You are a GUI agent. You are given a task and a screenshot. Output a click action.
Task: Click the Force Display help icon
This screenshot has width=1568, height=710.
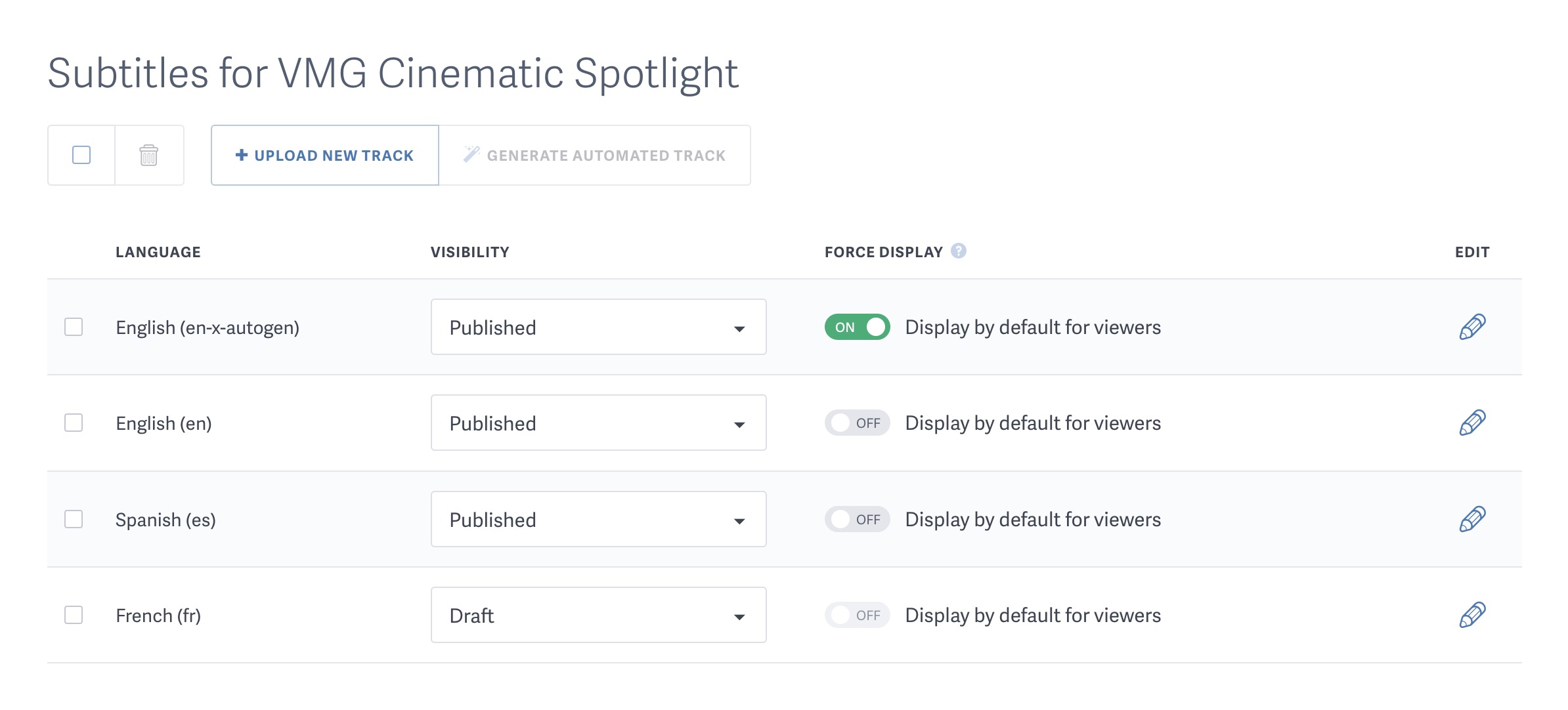coord(959,251)
